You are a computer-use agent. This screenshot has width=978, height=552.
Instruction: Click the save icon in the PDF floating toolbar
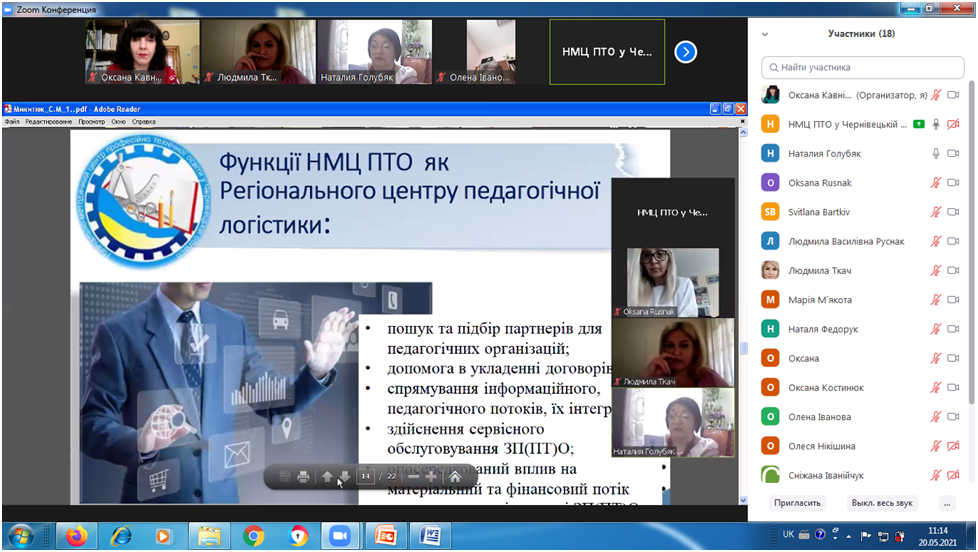(285, 477)
